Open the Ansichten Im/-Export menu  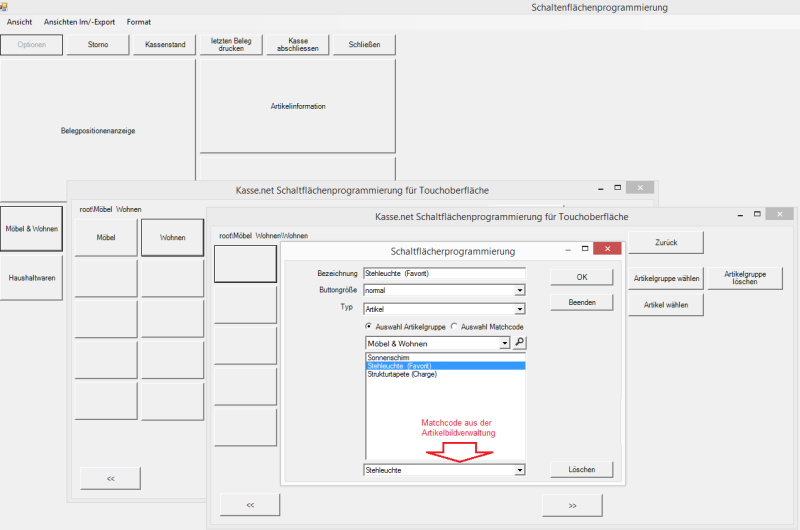click(x=78, y=22)
